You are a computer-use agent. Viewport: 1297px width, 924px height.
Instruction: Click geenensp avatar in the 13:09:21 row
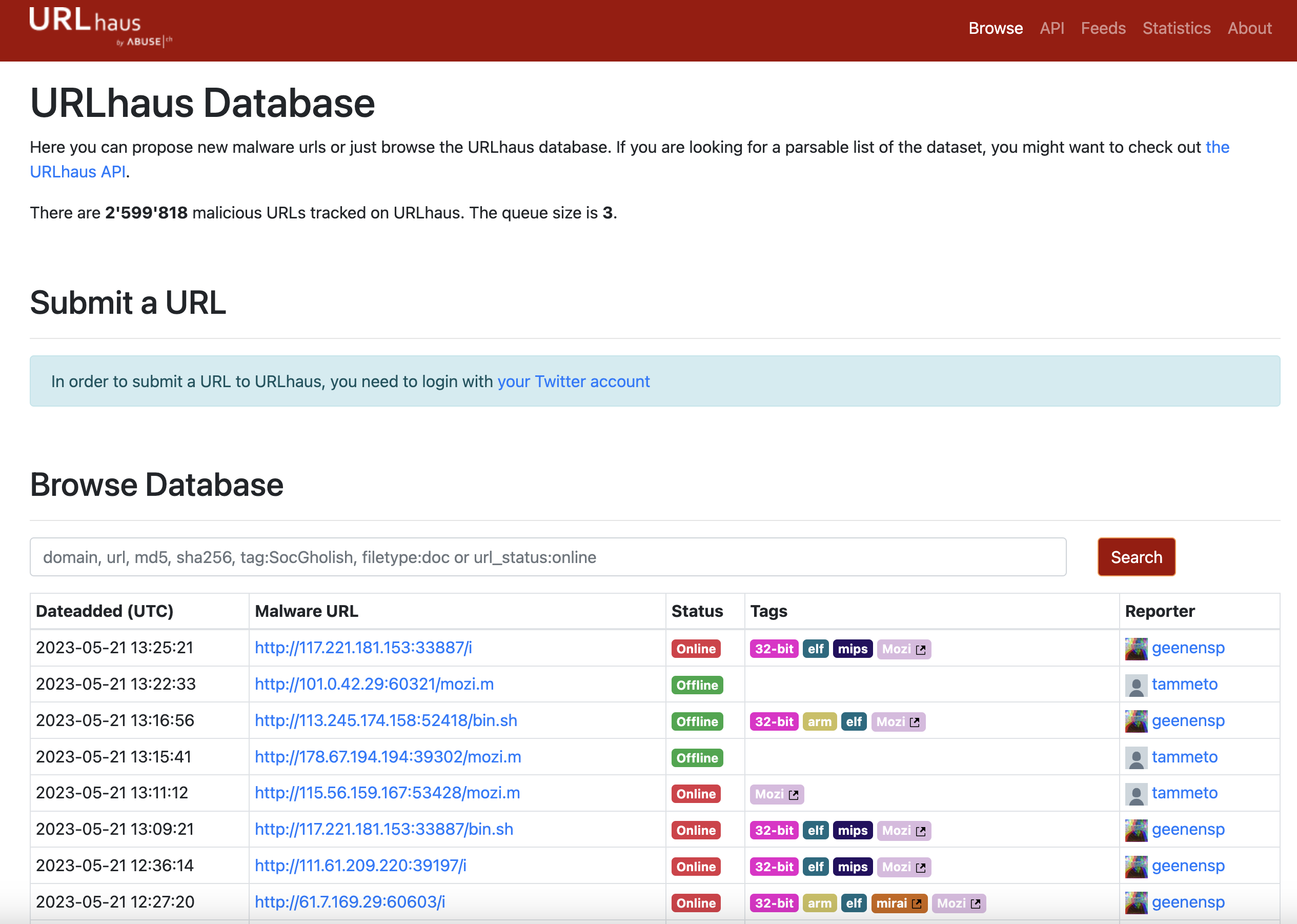[1136, 830]
